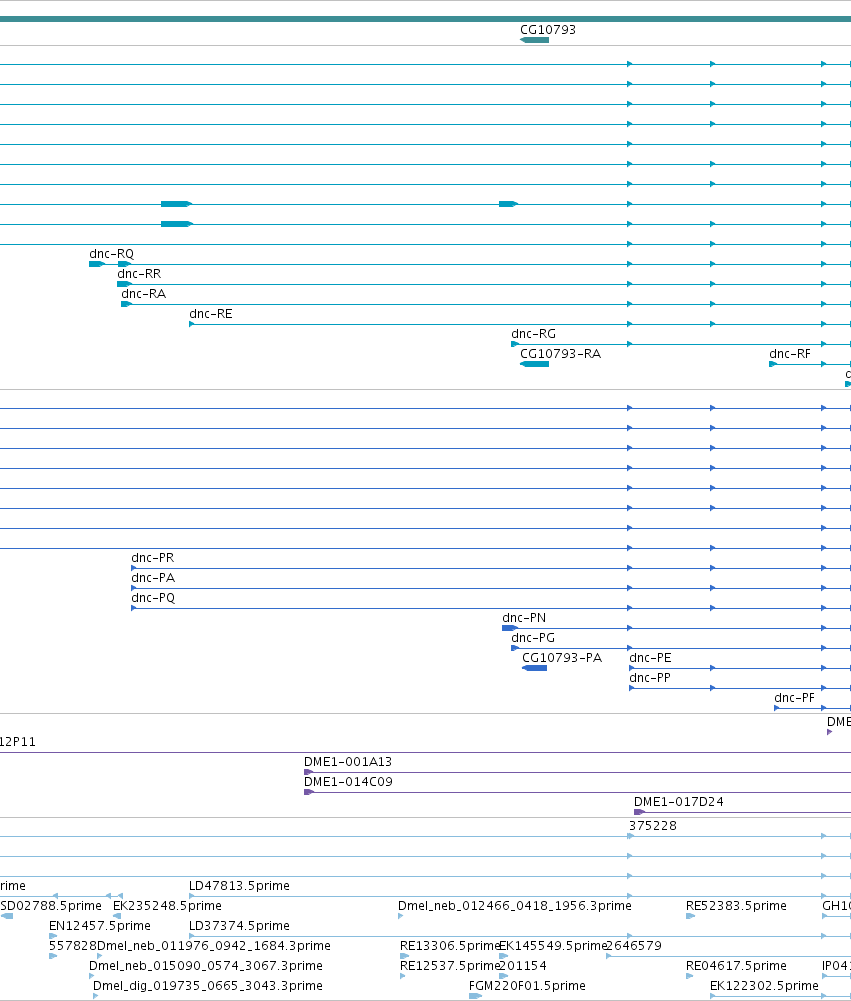Select the dnc-RR transcript label

[x=139, y=274]
